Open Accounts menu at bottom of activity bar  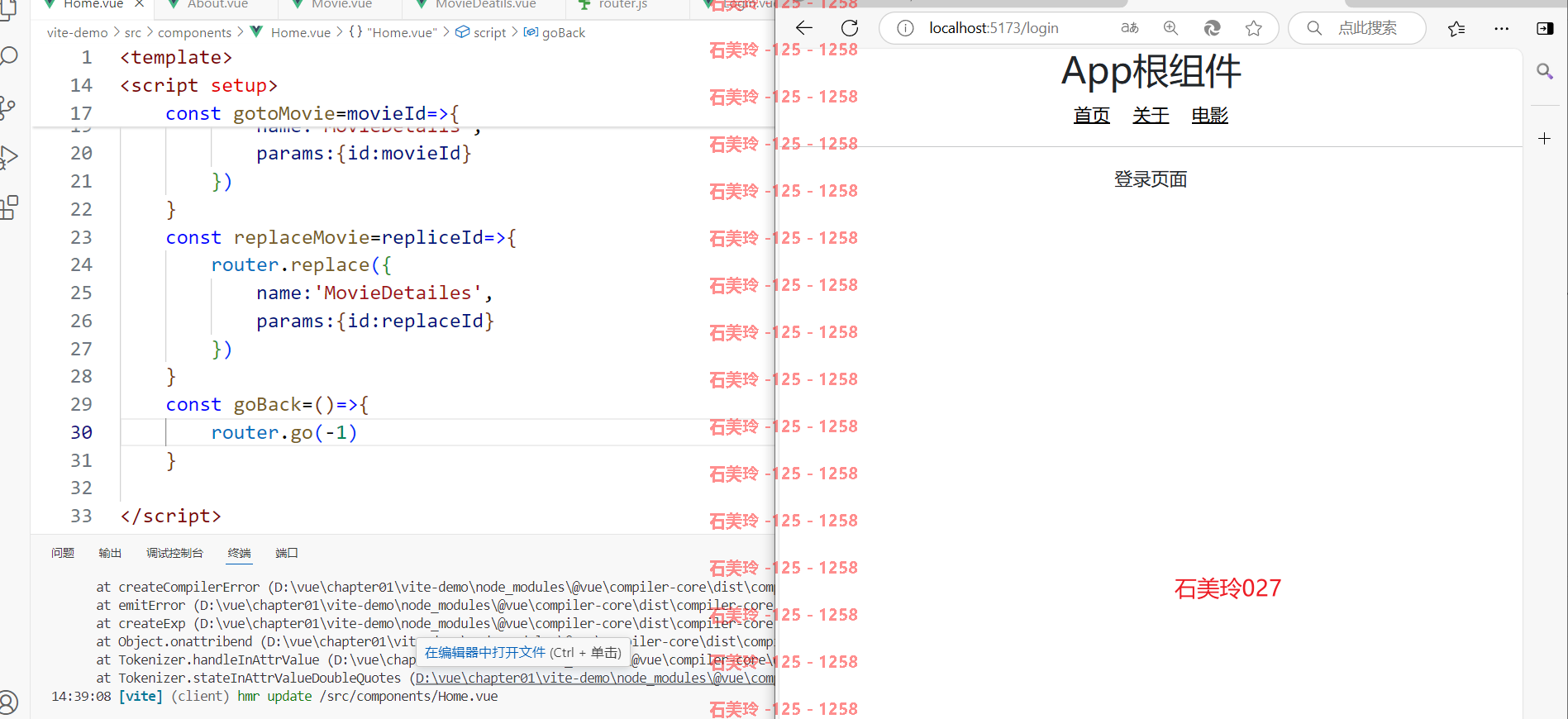click(x=8, y=703)
